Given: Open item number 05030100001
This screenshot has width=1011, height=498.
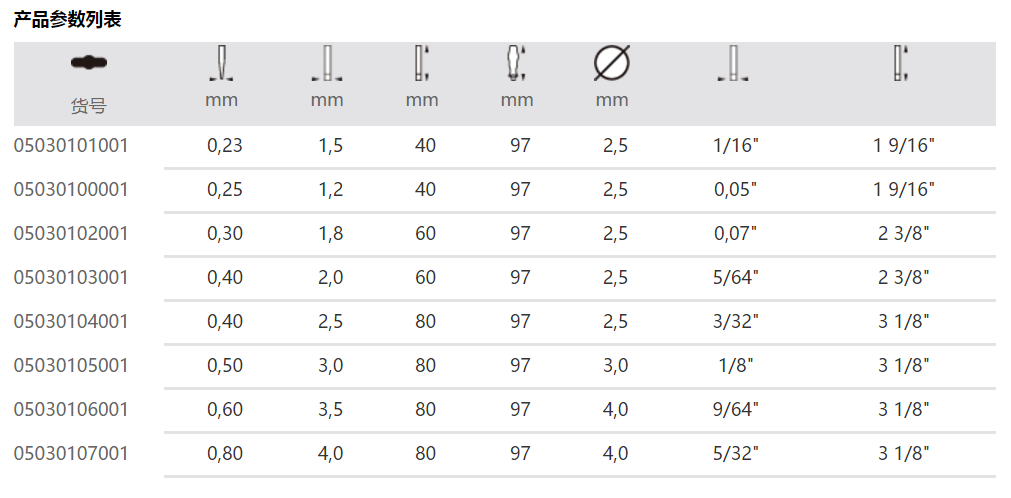Looking at the screenshot, I should [x=71, y=190].
